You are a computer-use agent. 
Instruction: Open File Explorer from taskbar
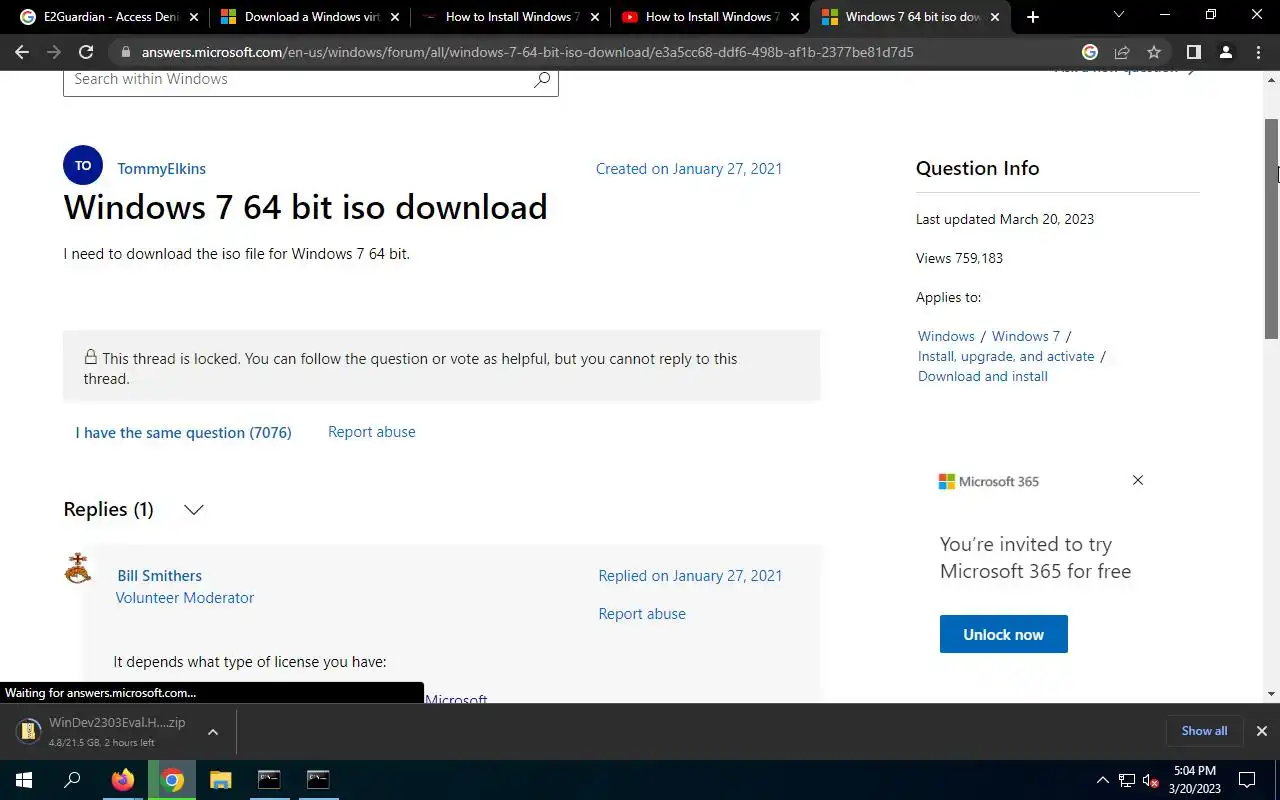click(x=220, y=780)
